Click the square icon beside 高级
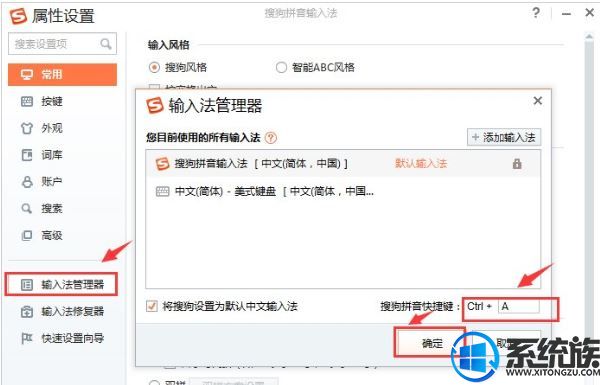 click(x=27, y=235)
